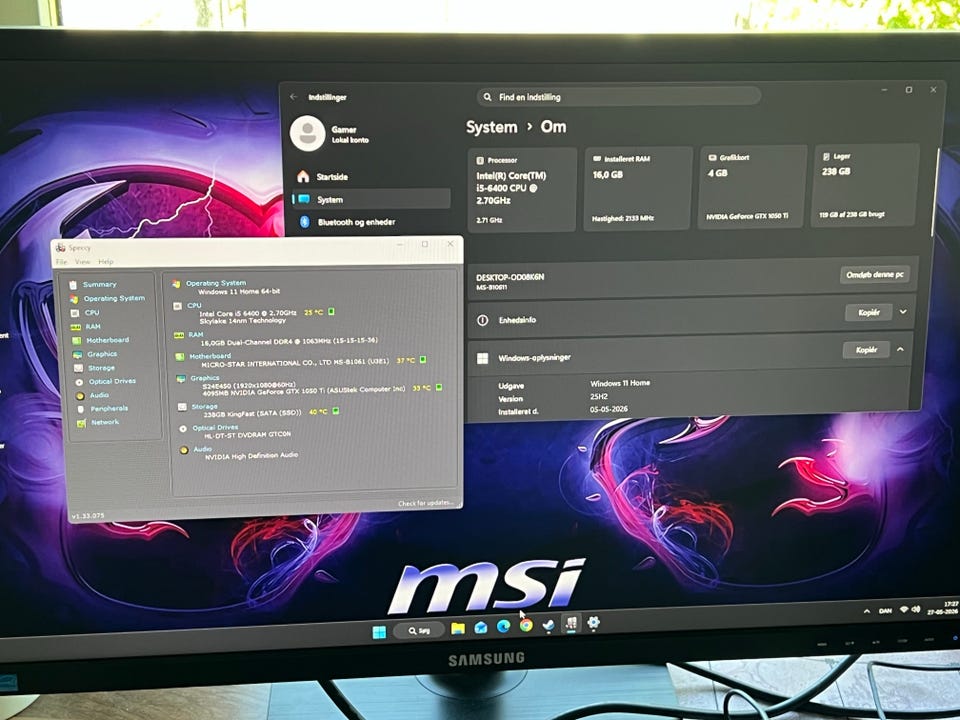Click green CPU temperature indicator next to 25 °C

331,312
